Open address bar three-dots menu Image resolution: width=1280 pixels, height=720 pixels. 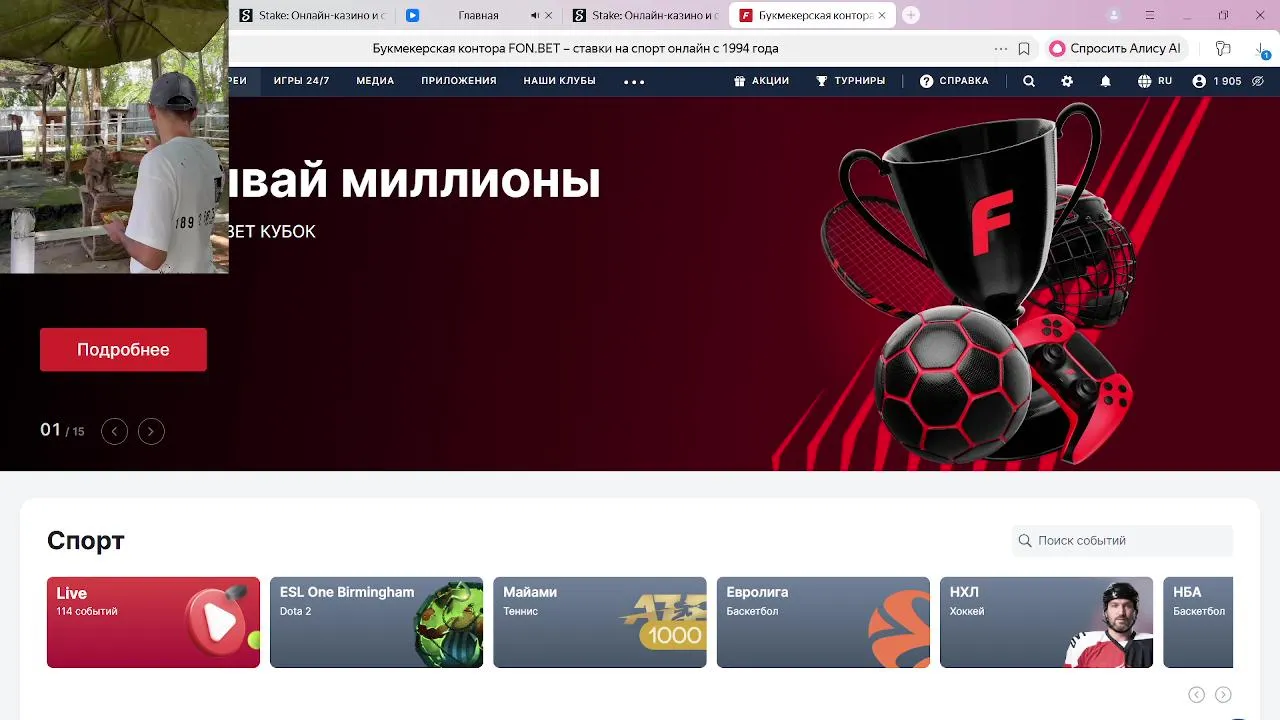[x=1001, y=48]
